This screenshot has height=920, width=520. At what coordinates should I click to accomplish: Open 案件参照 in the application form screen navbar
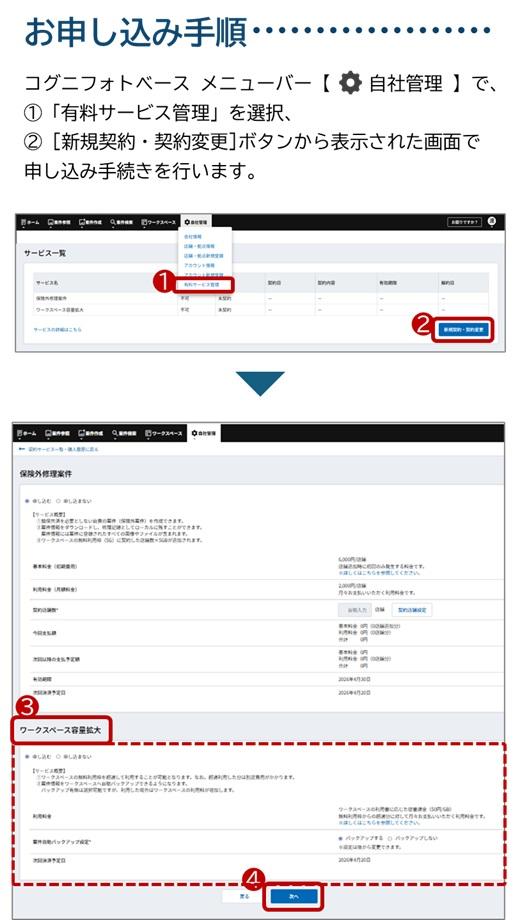click(x=58, y=433)
